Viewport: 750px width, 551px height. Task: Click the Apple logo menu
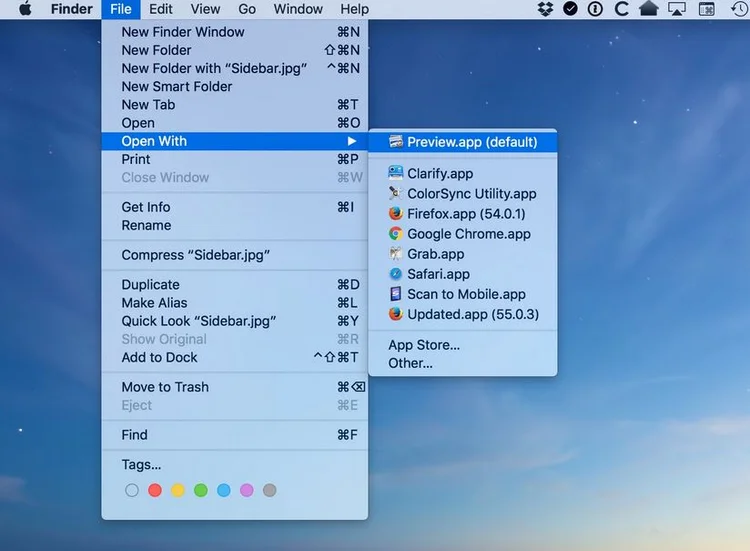(x=25, y=9)
